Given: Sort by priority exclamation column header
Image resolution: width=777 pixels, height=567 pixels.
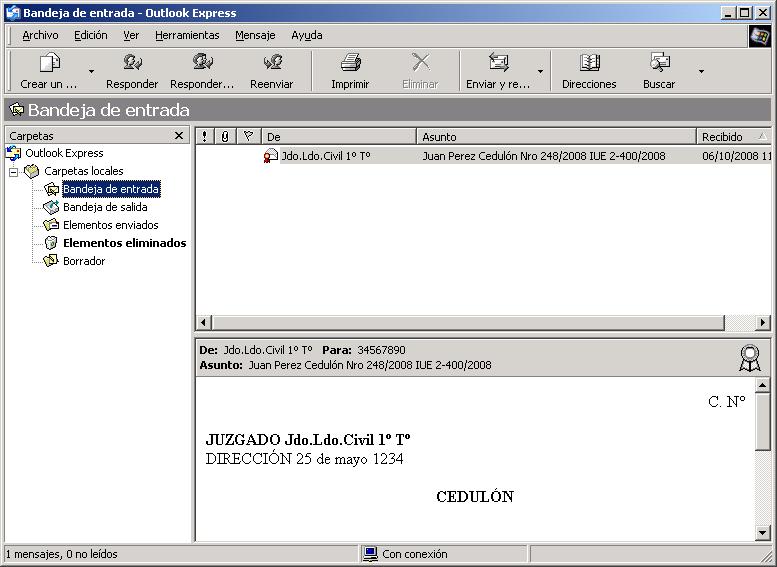Looking at the screenshot, I should point(204,136).
